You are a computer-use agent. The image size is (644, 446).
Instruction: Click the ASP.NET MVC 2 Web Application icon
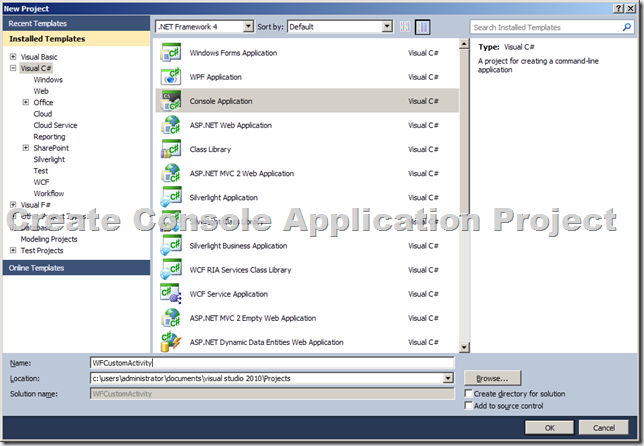171,173
